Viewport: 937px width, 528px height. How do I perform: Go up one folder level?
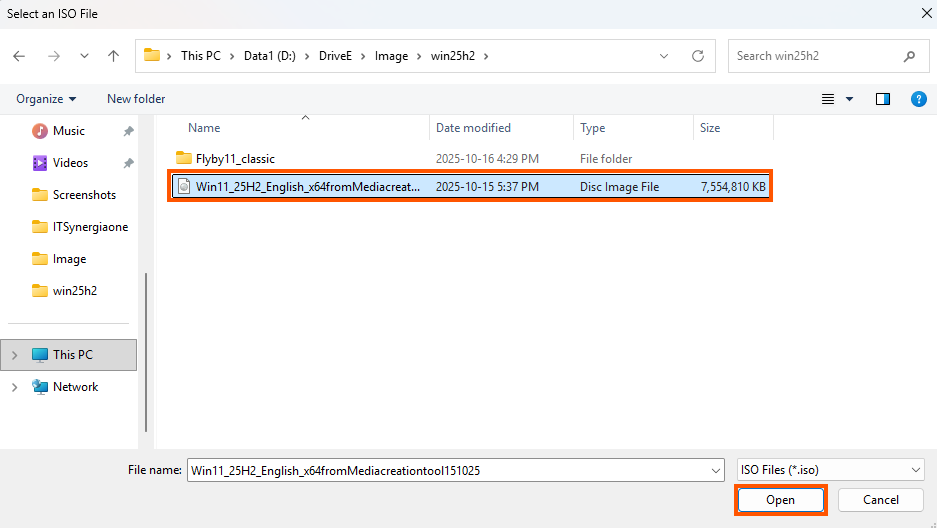[x=113, y=56]
